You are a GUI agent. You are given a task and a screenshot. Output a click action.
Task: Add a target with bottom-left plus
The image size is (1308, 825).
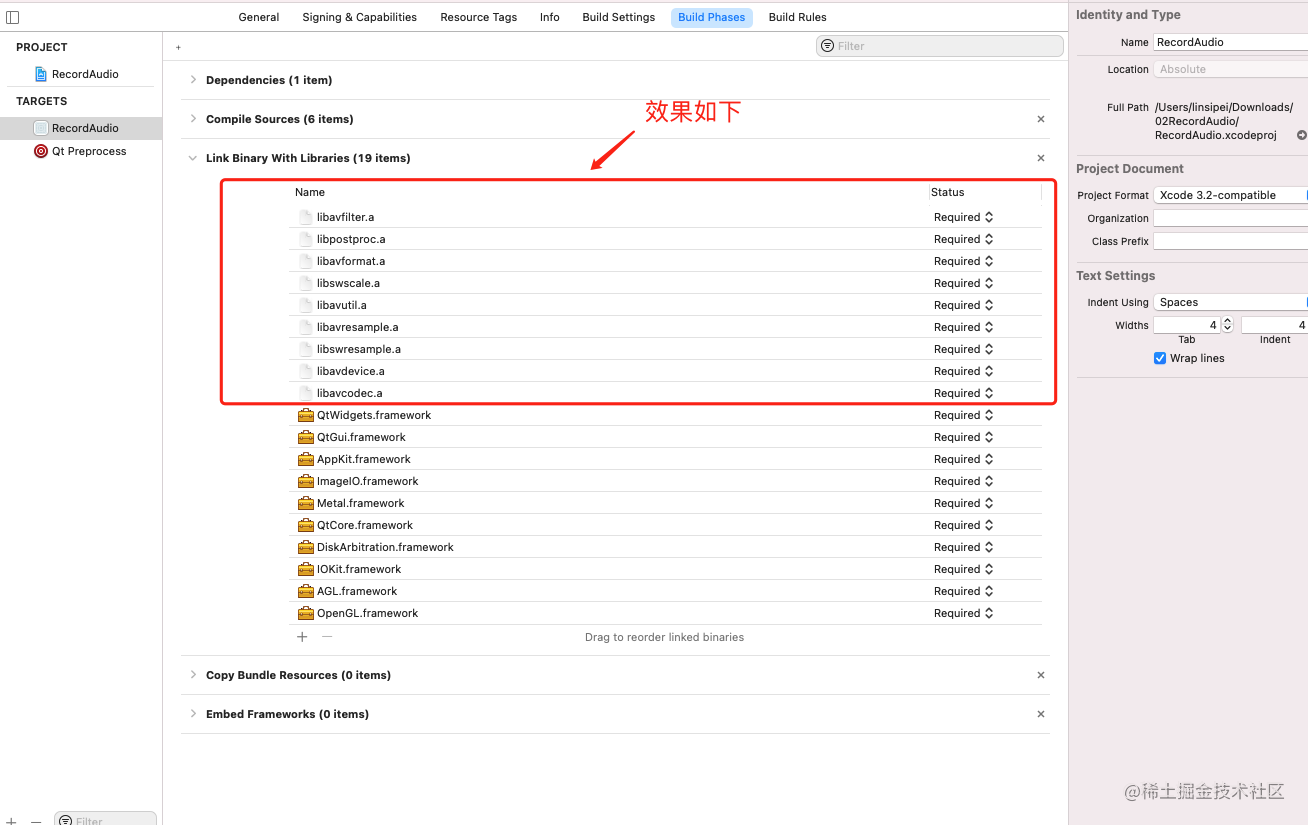pos(12,821)
